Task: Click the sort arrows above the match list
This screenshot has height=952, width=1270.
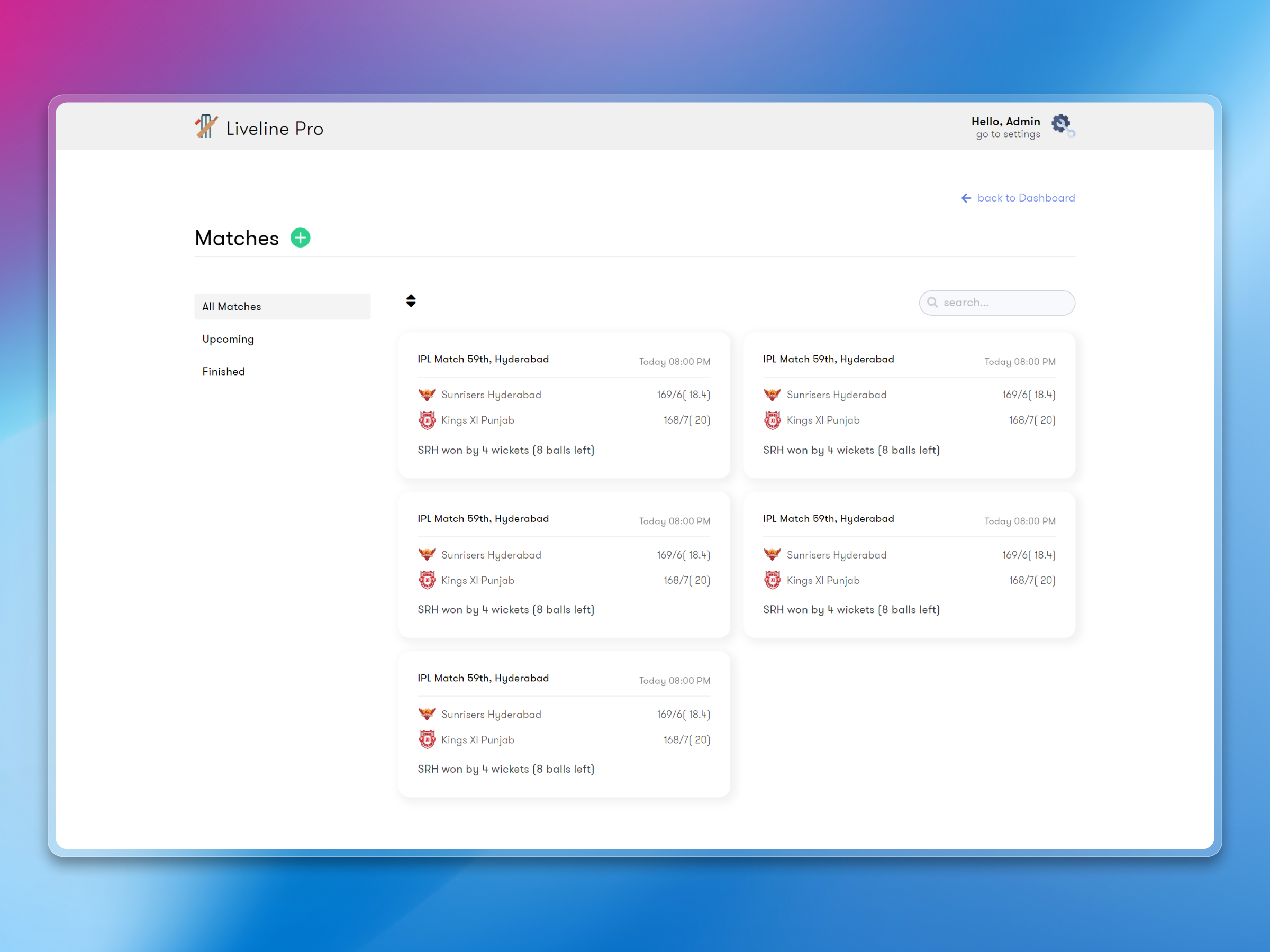Action: pyautogui.click(x=411, y=300)
